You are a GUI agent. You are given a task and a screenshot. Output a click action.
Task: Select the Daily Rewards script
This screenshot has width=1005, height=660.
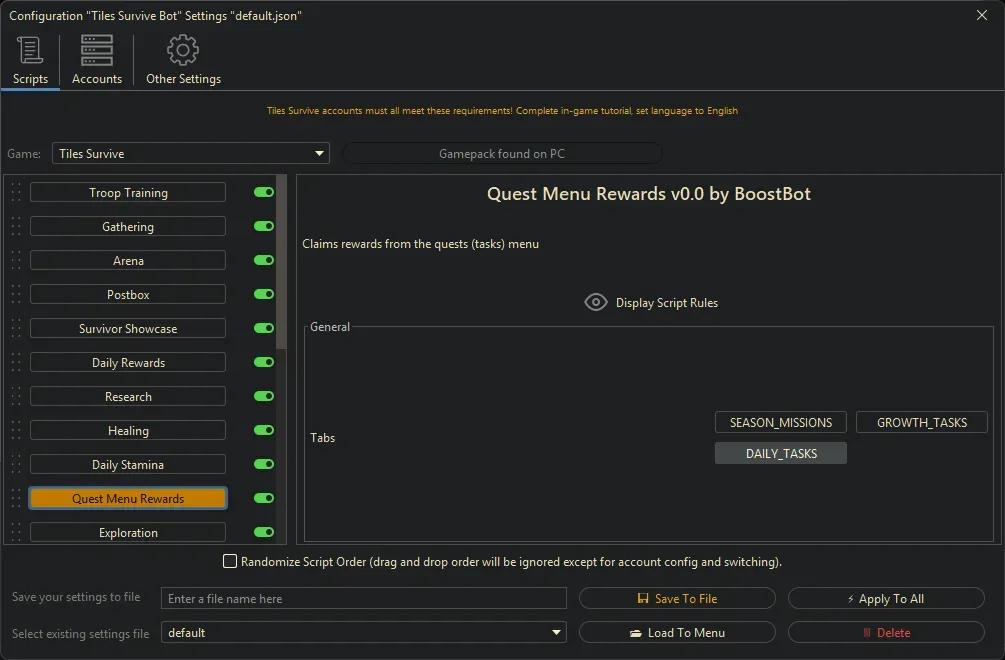(128, 363)
